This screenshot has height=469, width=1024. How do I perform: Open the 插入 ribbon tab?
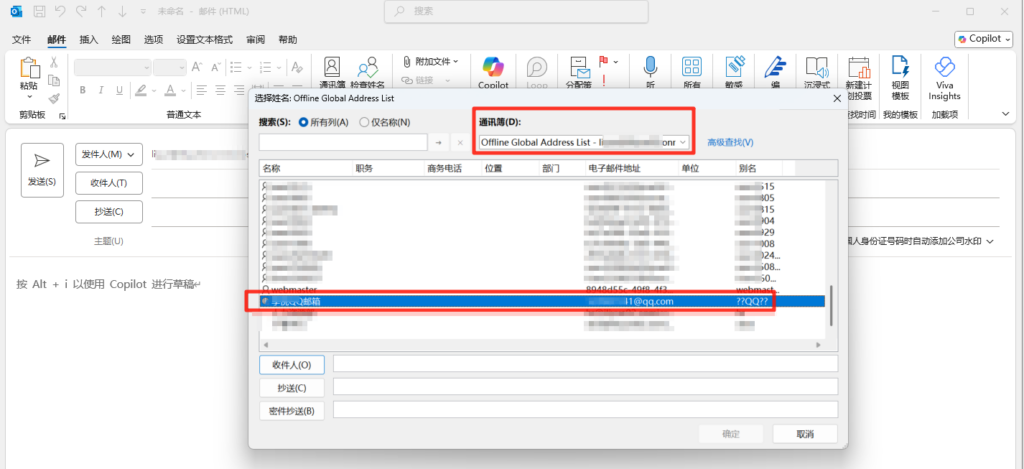[88, 39]
